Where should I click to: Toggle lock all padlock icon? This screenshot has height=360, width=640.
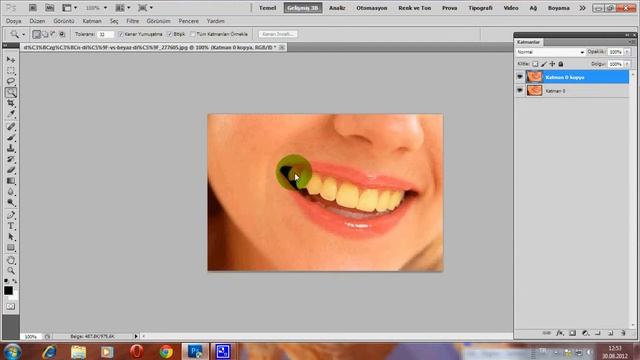click(x=561, y=64)
